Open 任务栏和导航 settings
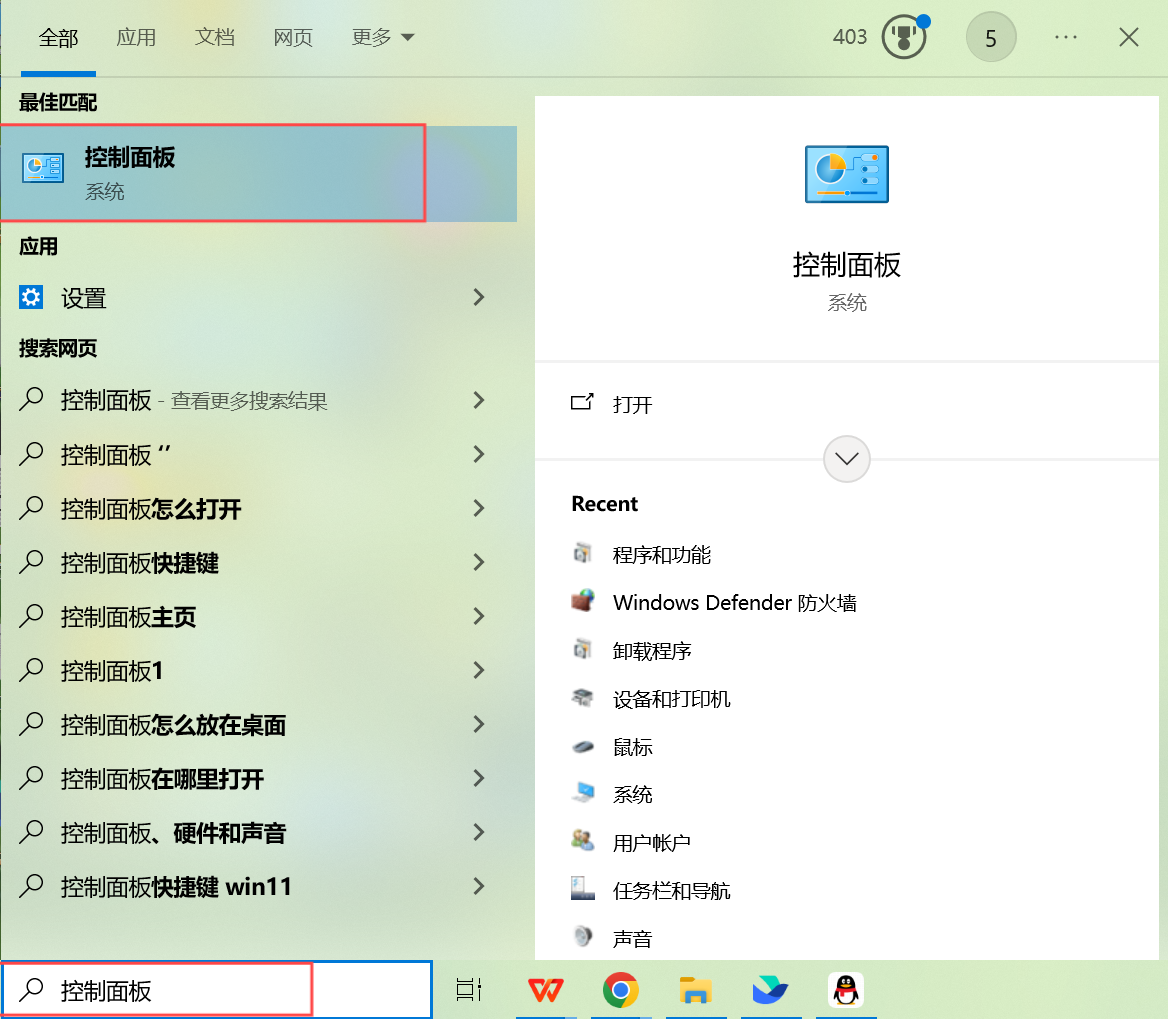 672,889
